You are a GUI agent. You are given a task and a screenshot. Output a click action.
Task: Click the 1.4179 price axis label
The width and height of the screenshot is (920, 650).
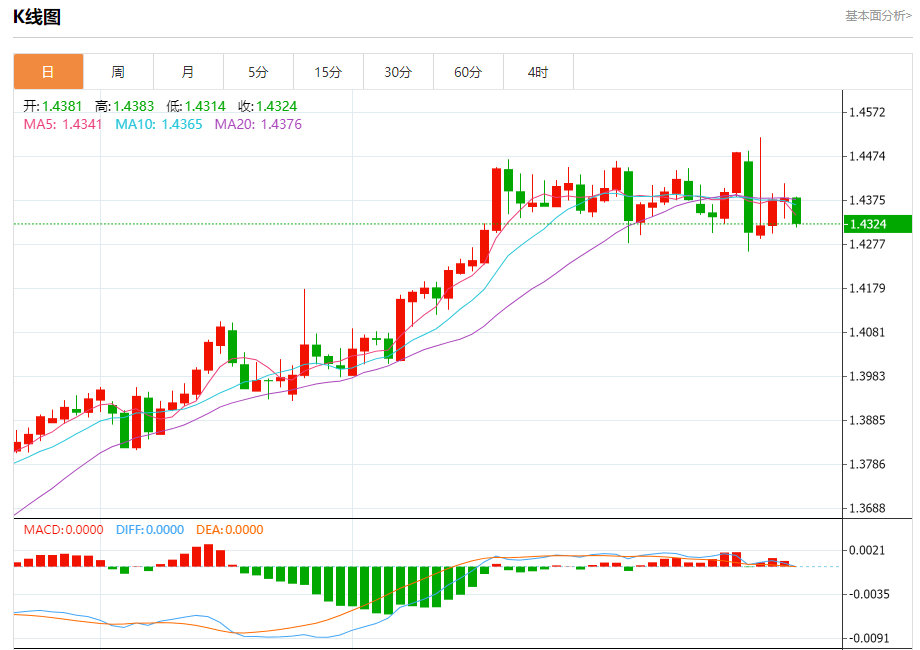[x=867, y=288]
